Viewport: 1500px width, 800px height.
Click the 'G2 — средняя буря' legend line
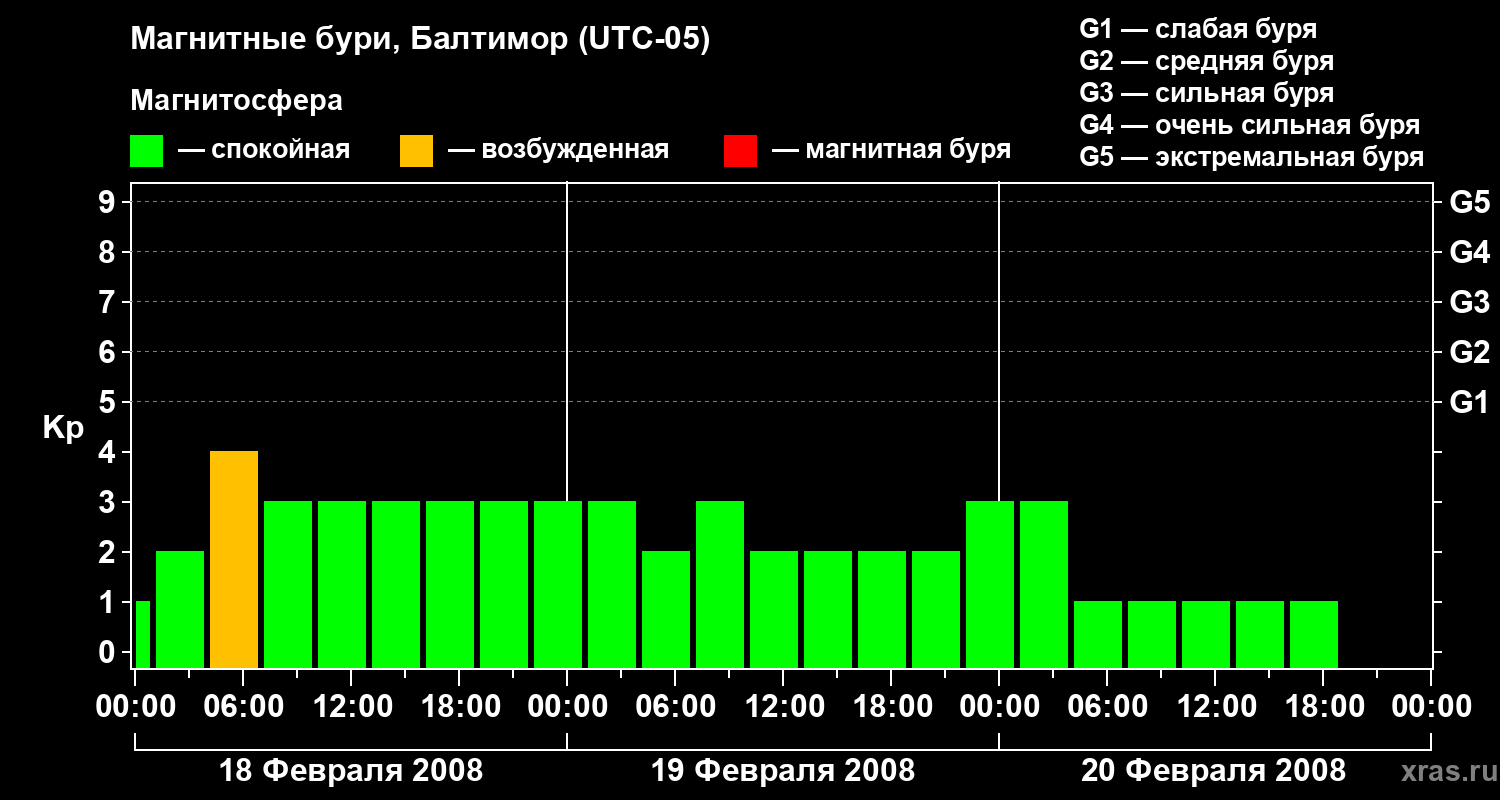point(1206,61)
